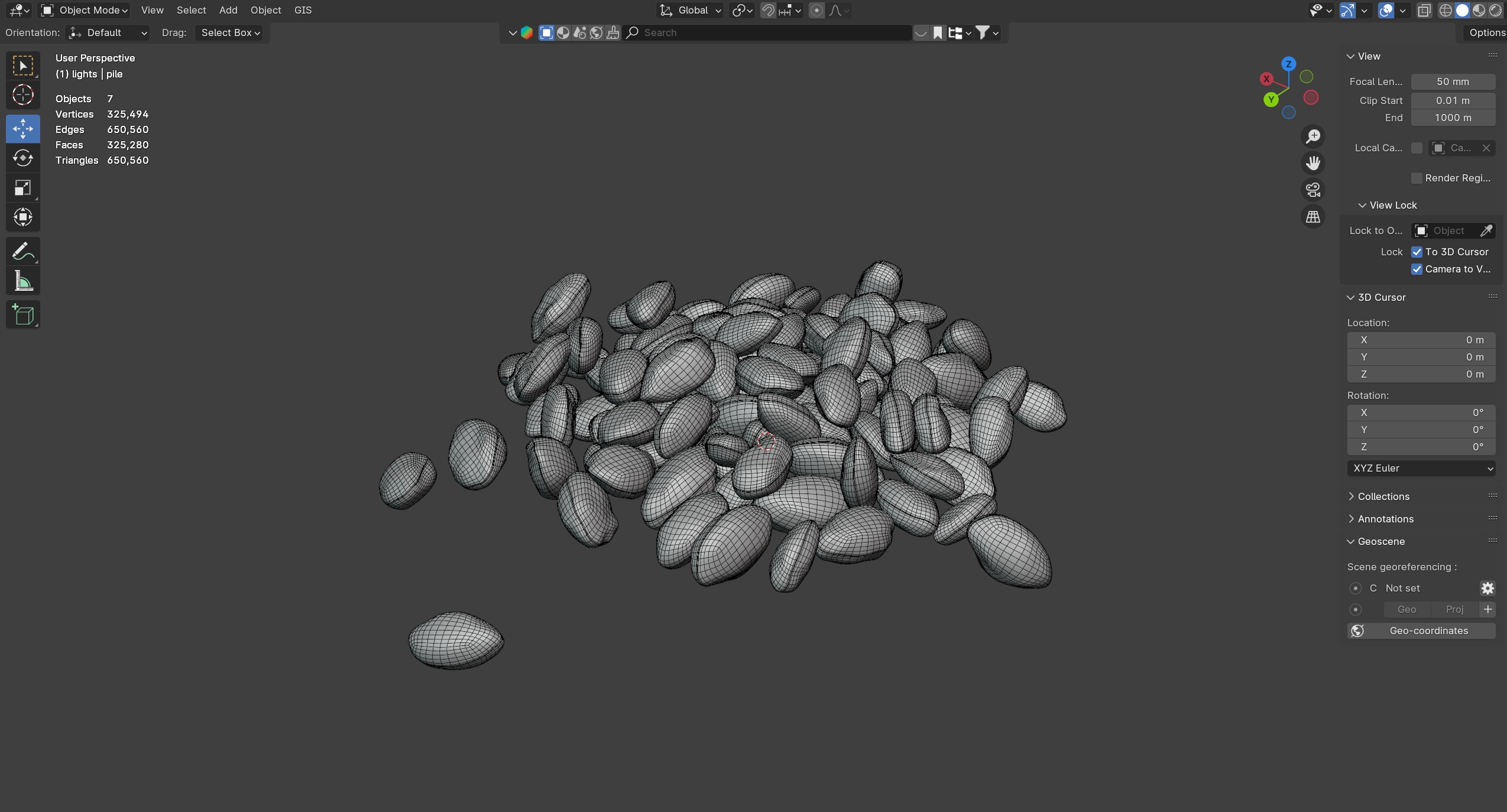Click the Geo-coordinates button
Viewport: 1507px width, 812px height.
coord(1421,631)
